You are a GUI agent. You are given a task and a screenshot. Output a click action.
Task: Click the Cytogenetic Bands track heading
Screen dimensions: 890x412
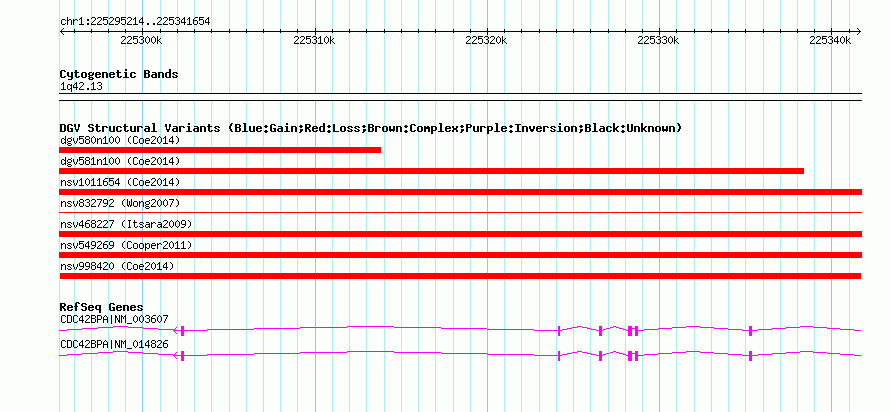(x=119, y=74)
